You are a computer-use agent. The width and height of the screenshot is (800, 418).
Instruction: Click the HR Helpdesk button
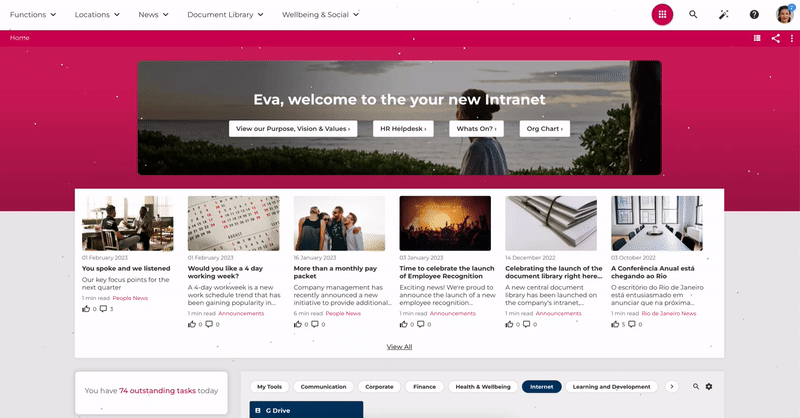point(403,129)
